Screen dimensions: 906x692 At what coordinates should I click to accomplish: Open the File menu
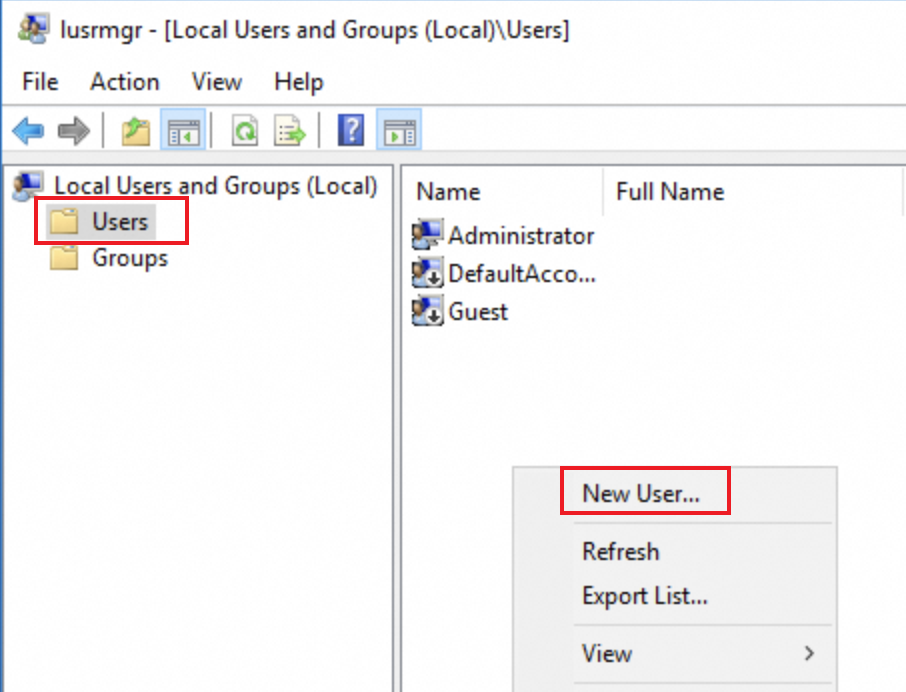pos(40,81)
